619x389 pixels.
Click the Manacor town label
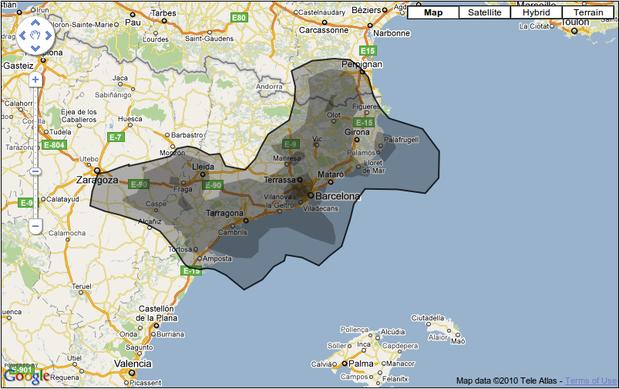pyautogui.click(x=400, y=363)
